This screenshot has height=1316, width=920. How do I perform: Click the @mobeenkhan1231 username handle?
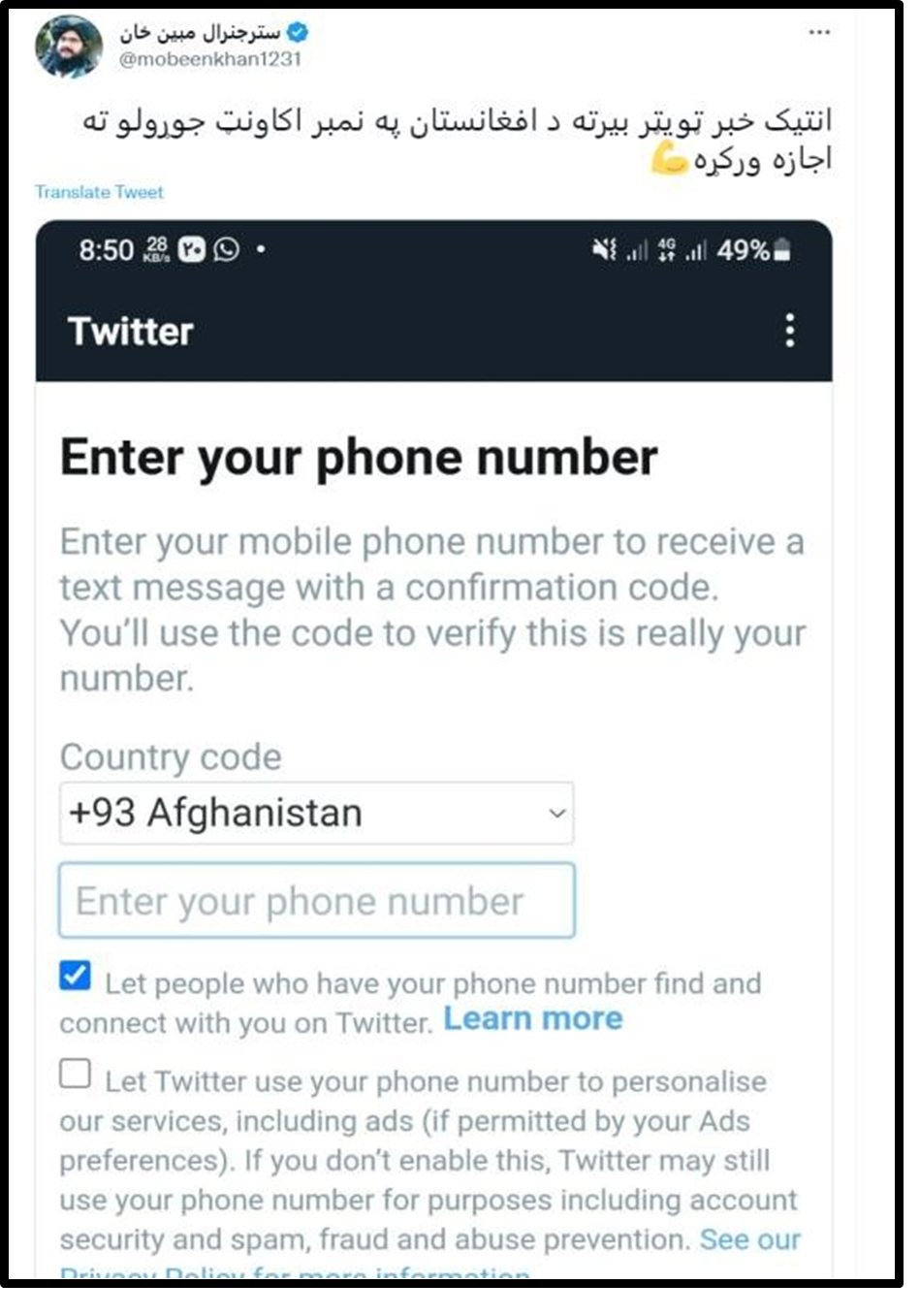coord(210,59)
